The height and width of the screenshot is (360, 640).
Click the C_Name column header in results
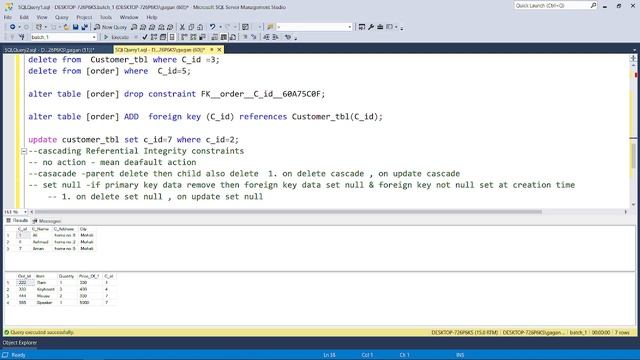(40, 229)
